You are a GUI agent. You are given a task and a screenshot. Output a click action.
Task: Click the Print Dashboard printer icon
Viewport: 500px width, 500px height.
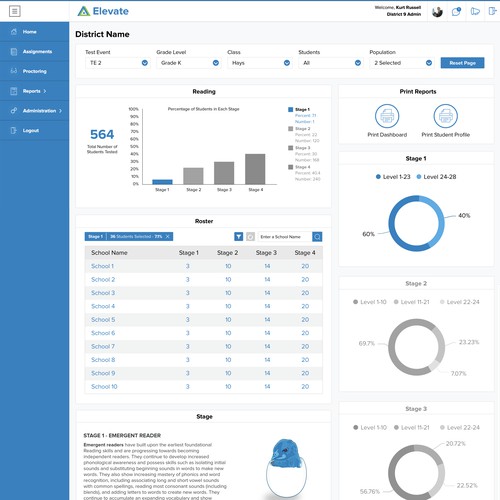(x=387, y=116)
